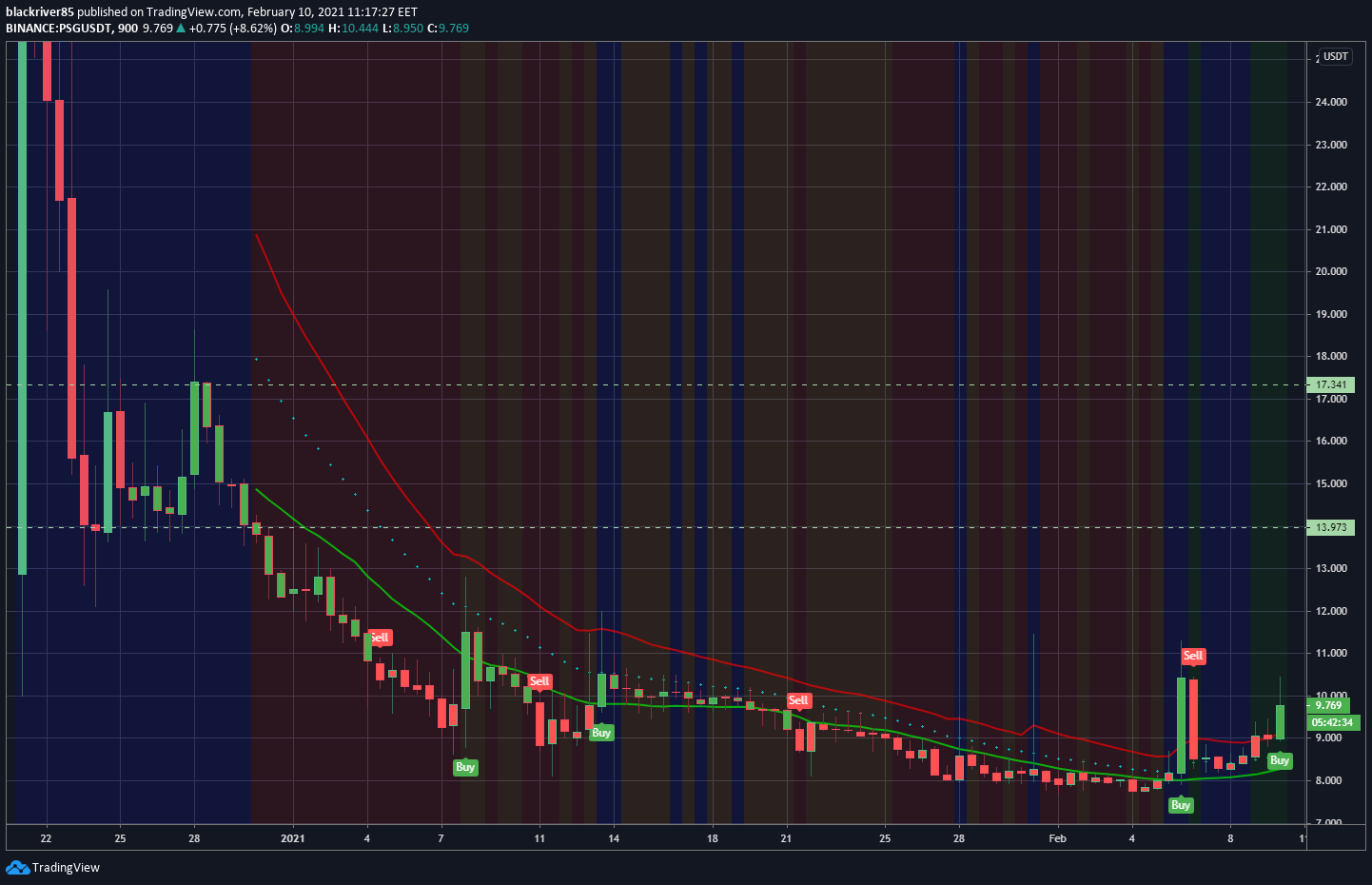Click the 21.000 price axis label
The width and height of the screenshot is (1372, 885).
tap(1331, 229)
